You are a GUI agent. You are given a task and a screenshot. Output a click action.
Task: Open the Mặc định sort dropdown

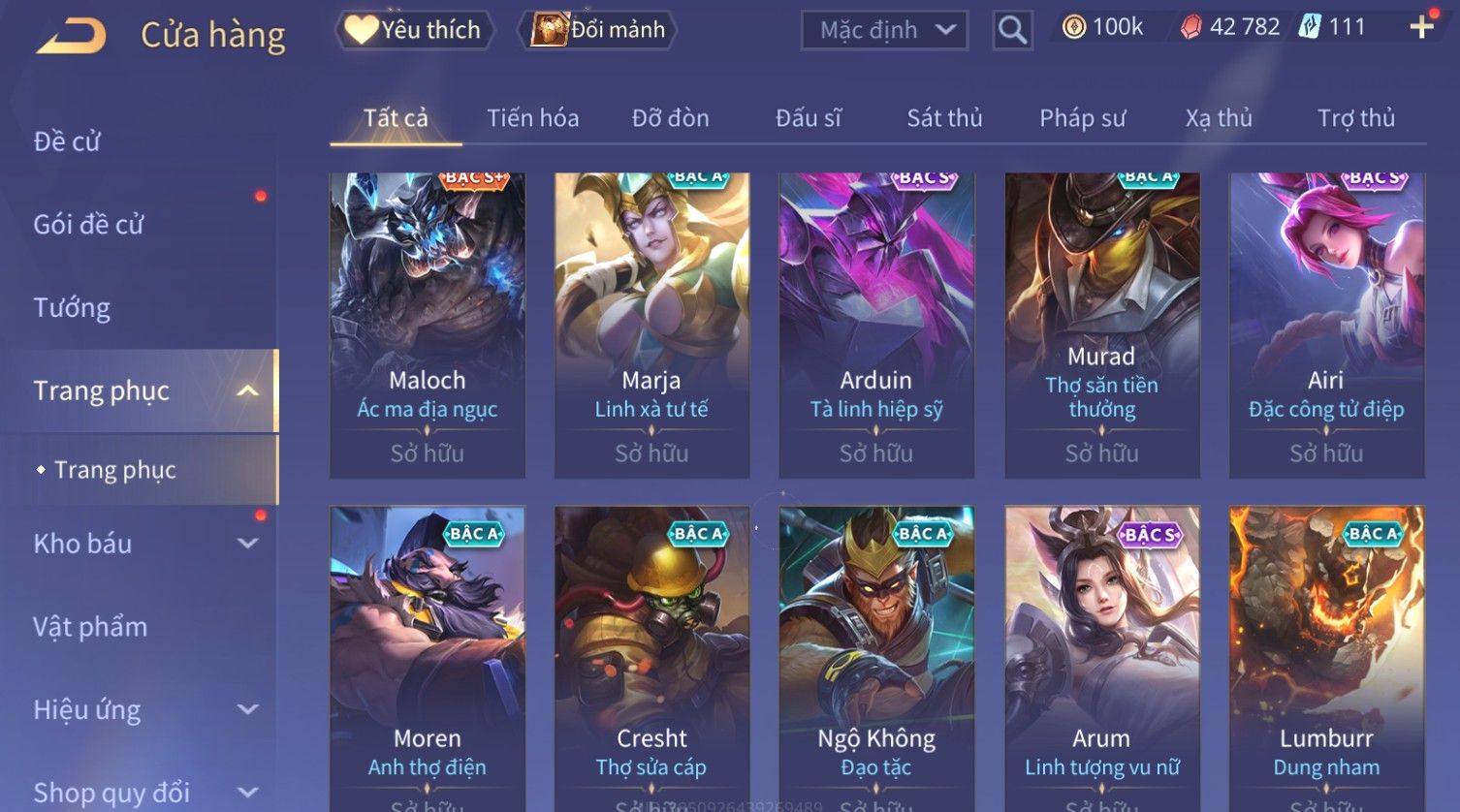pos(885,30)
